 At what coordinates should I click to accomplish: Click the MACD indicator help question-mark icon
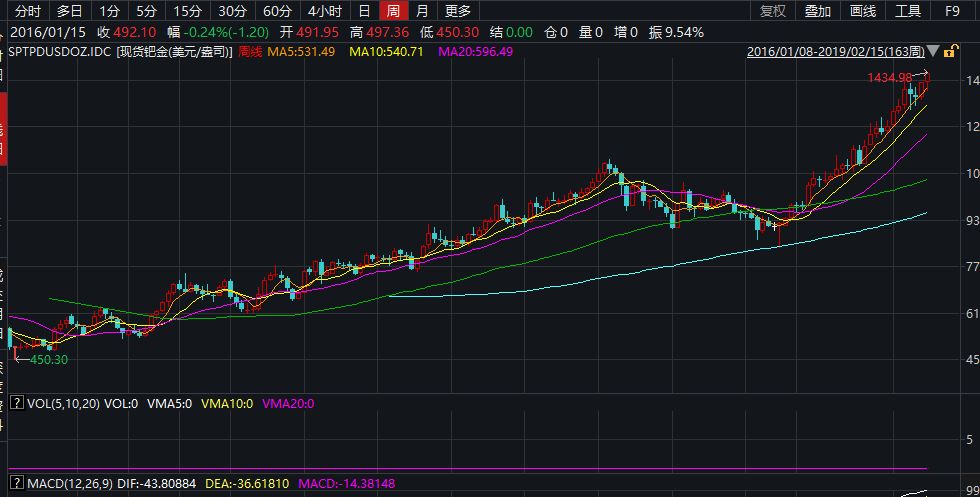pos(15,484)
